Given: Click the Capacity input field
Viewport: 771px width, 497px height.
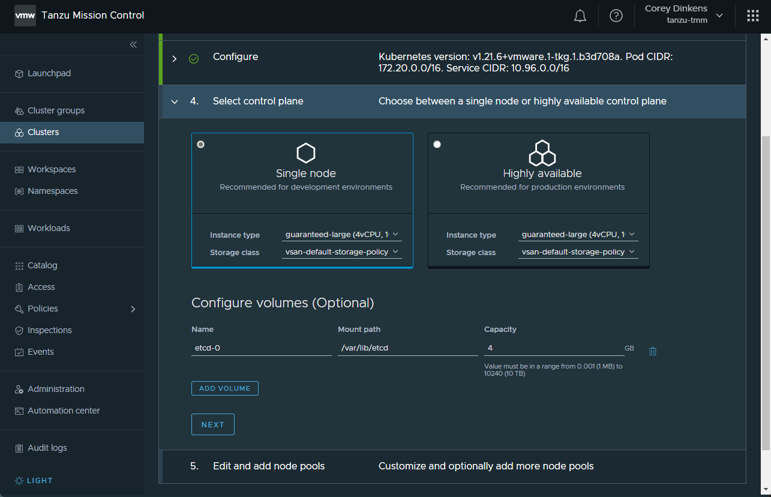Looking at the screenshot, I should (550, 348).
